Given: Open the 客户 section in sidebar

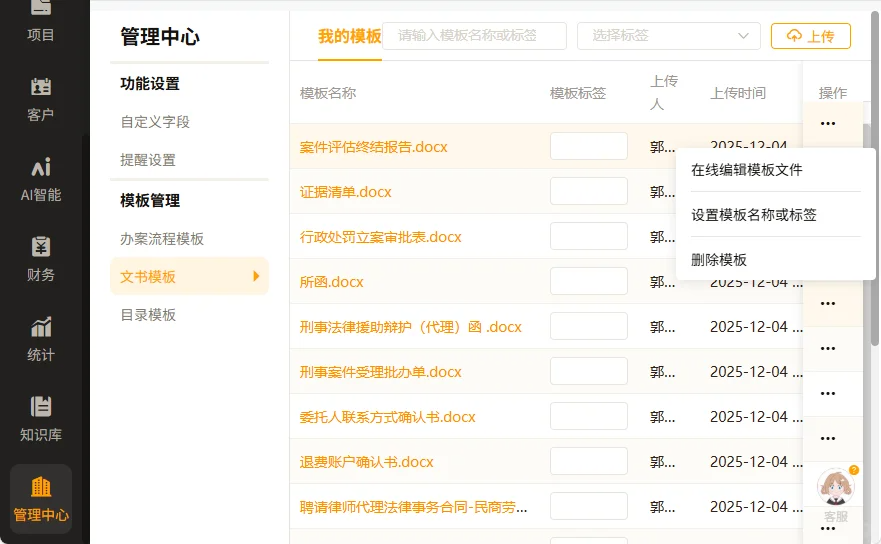Looking at the screenshot, I should (41, 99).
